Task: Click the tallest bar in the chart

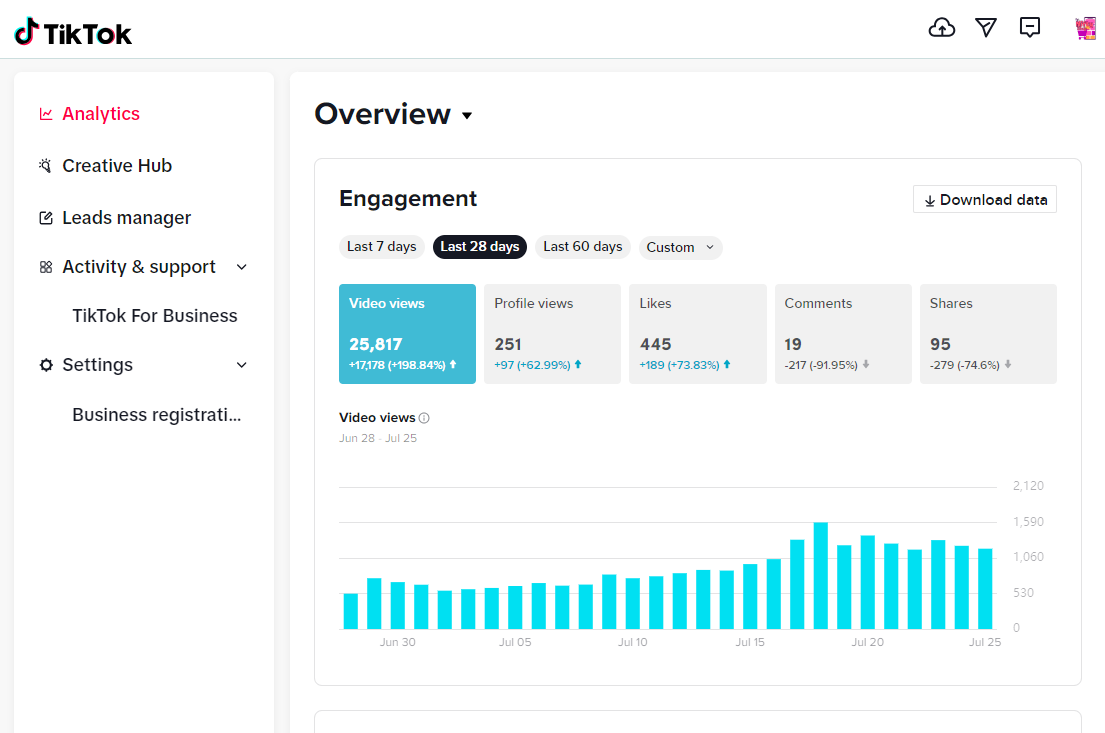Action: click(x=820, y=576)
